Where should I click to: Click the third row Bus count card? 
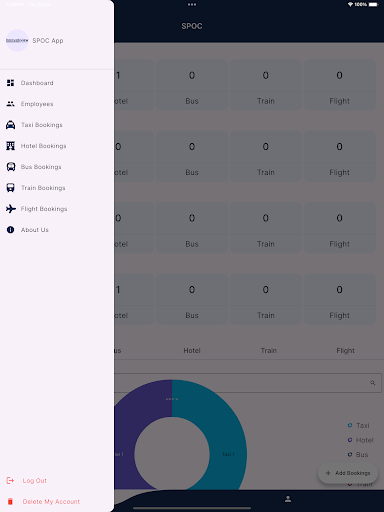coord(192,228)
